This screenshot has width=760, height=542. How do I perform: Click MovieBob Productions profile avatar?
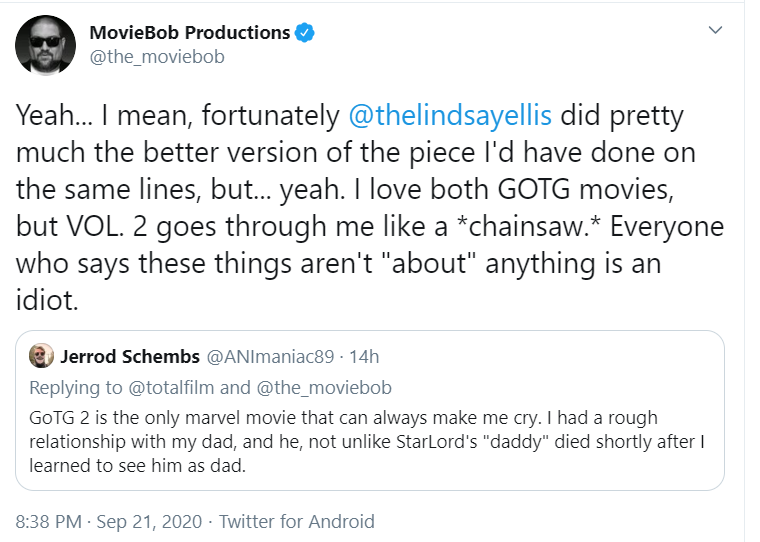coord(46,46)
